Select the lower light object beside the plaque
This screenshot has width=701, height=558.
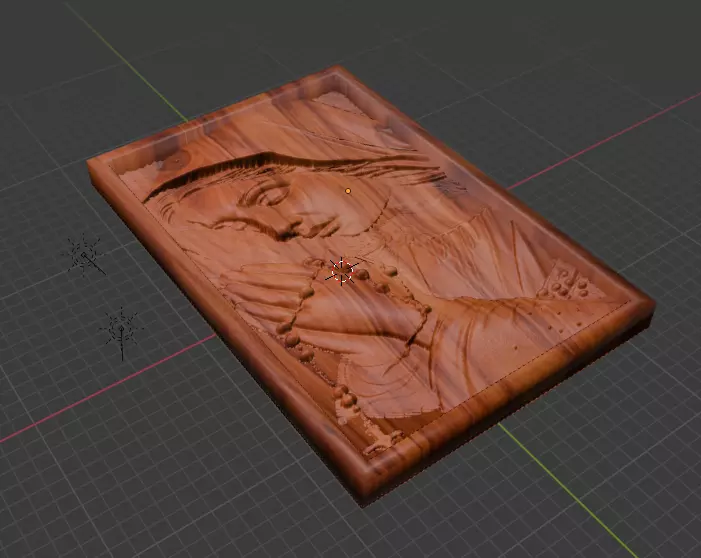click(x=121, y=330)
